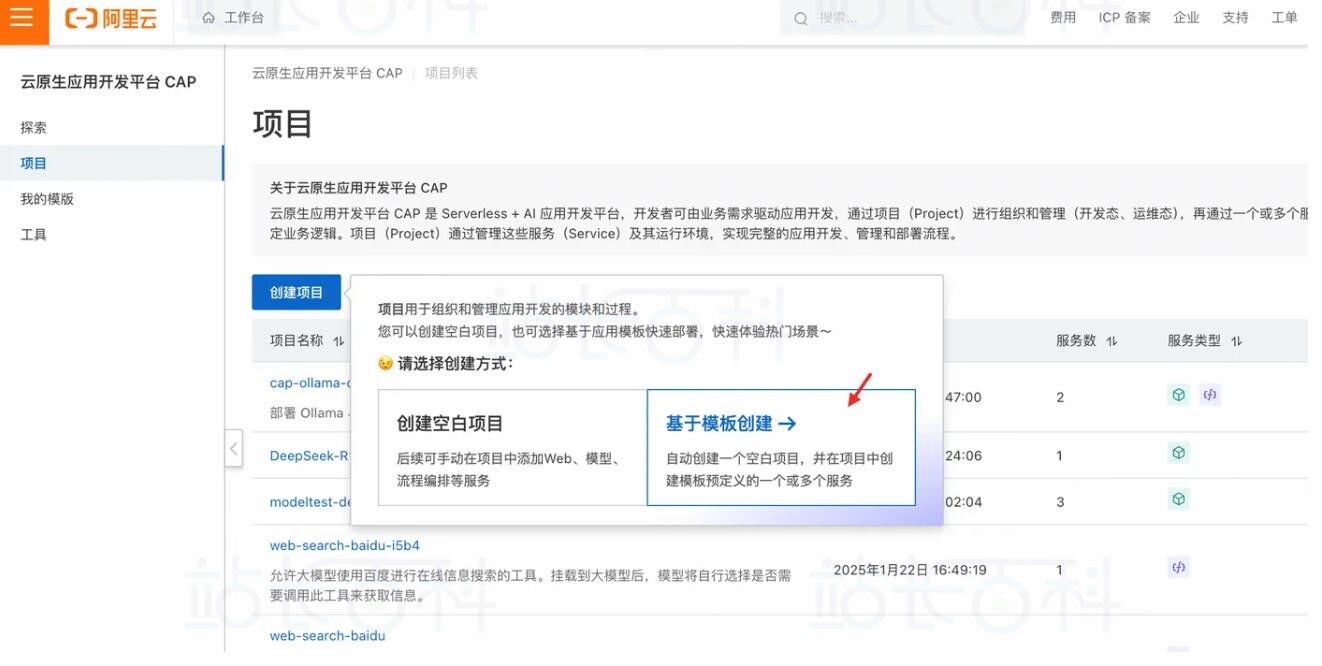Open the 费用 top menu
The image size is (1322, 666).
[x=1063, y=18]
